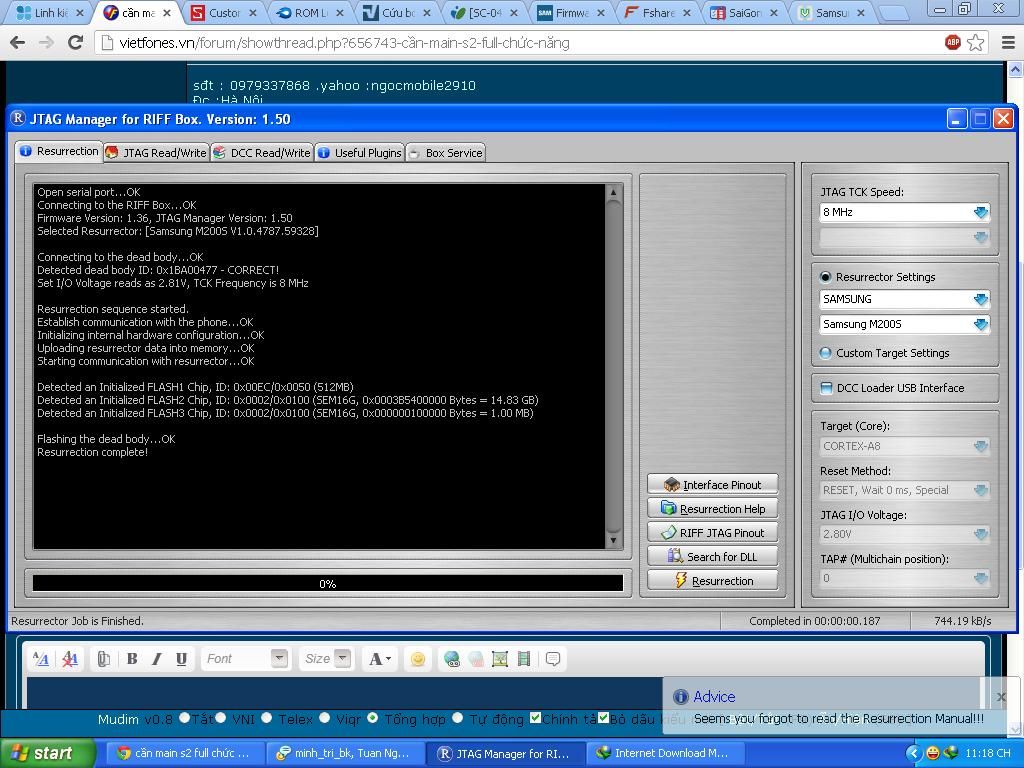1024x768 pixels.
Task: Switch to the JTAG Read/Write tab
Action: point(156,153)
